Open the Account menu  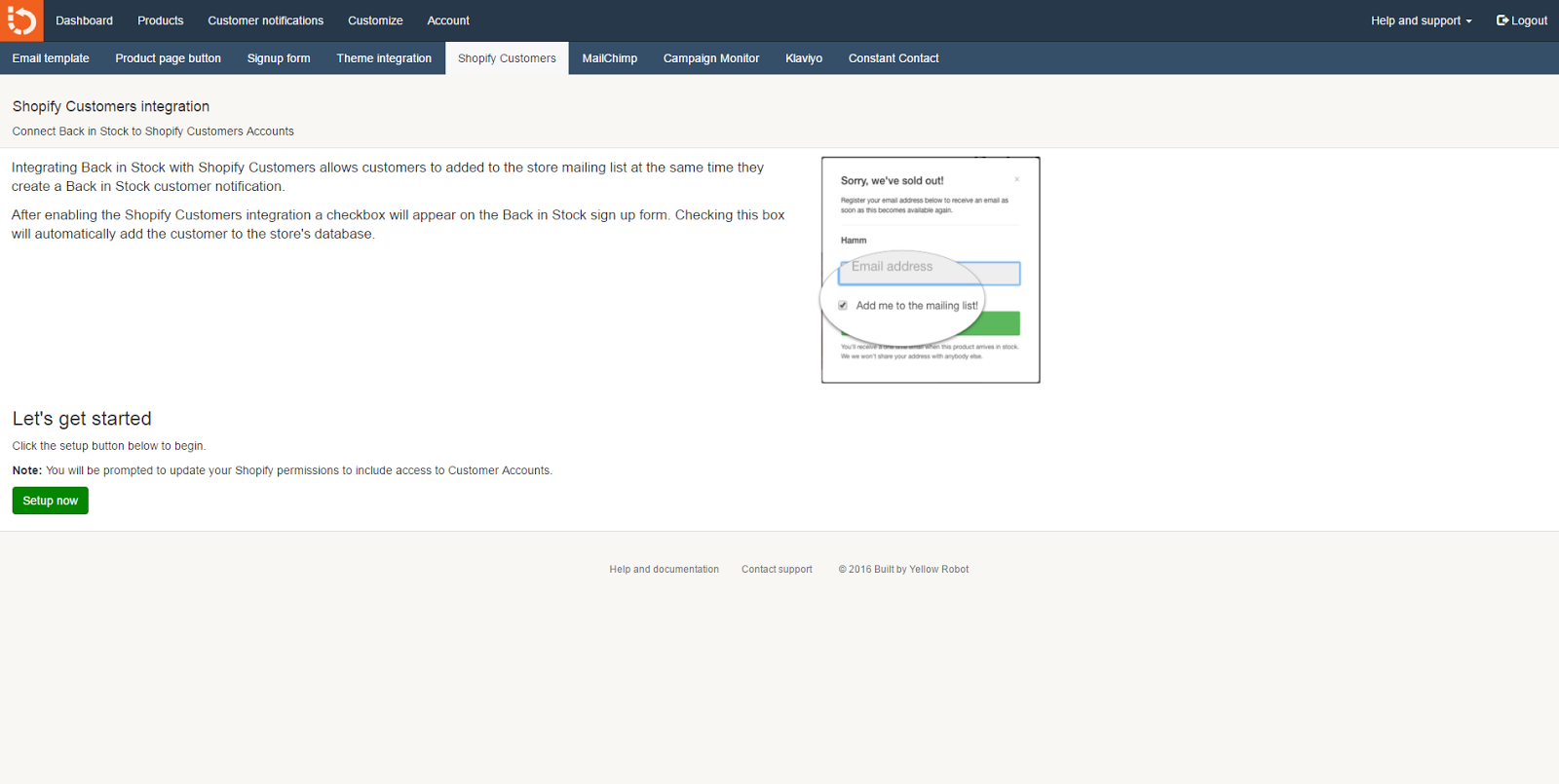[x=448, y=20]
